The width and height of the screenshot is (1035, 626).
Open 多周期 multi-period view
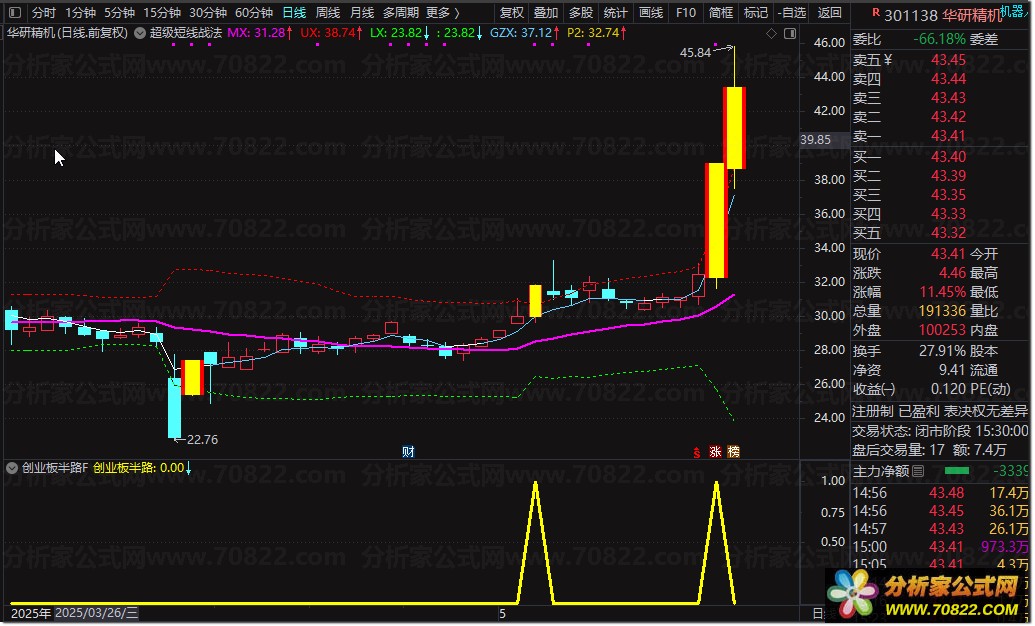pyautogui.click(x=401, y=13)
